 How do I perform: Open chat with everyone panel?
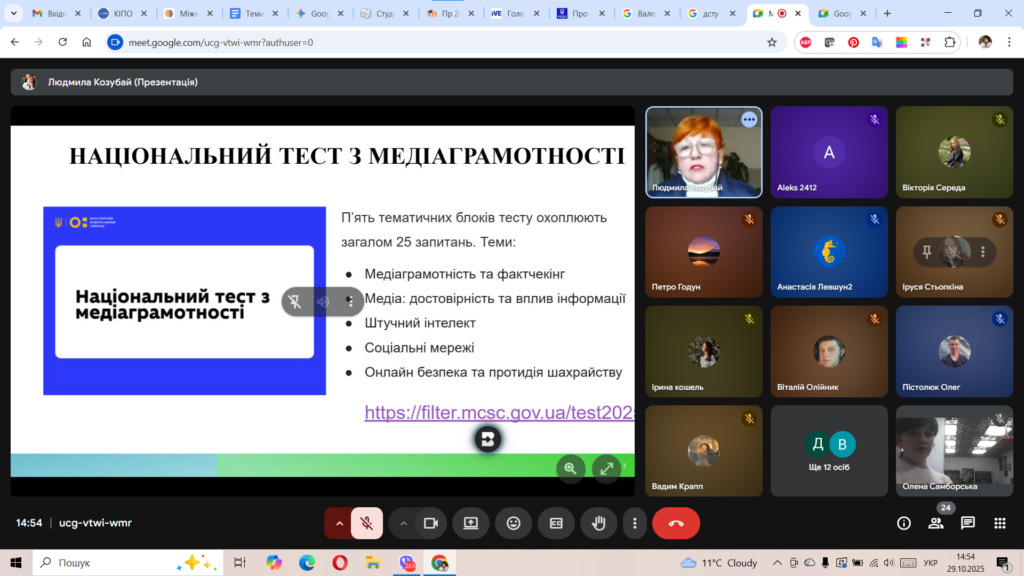coord(968,523)
